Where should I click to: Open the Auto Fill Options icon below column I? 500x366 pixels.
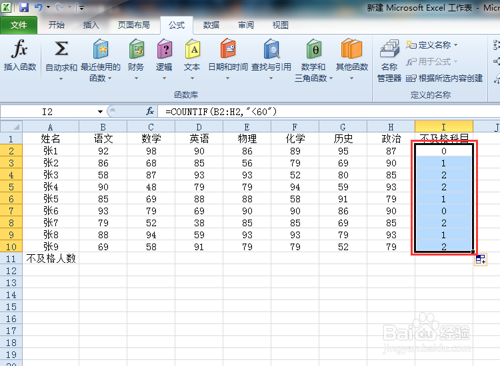pyautogui.click(x=480, y=259)
